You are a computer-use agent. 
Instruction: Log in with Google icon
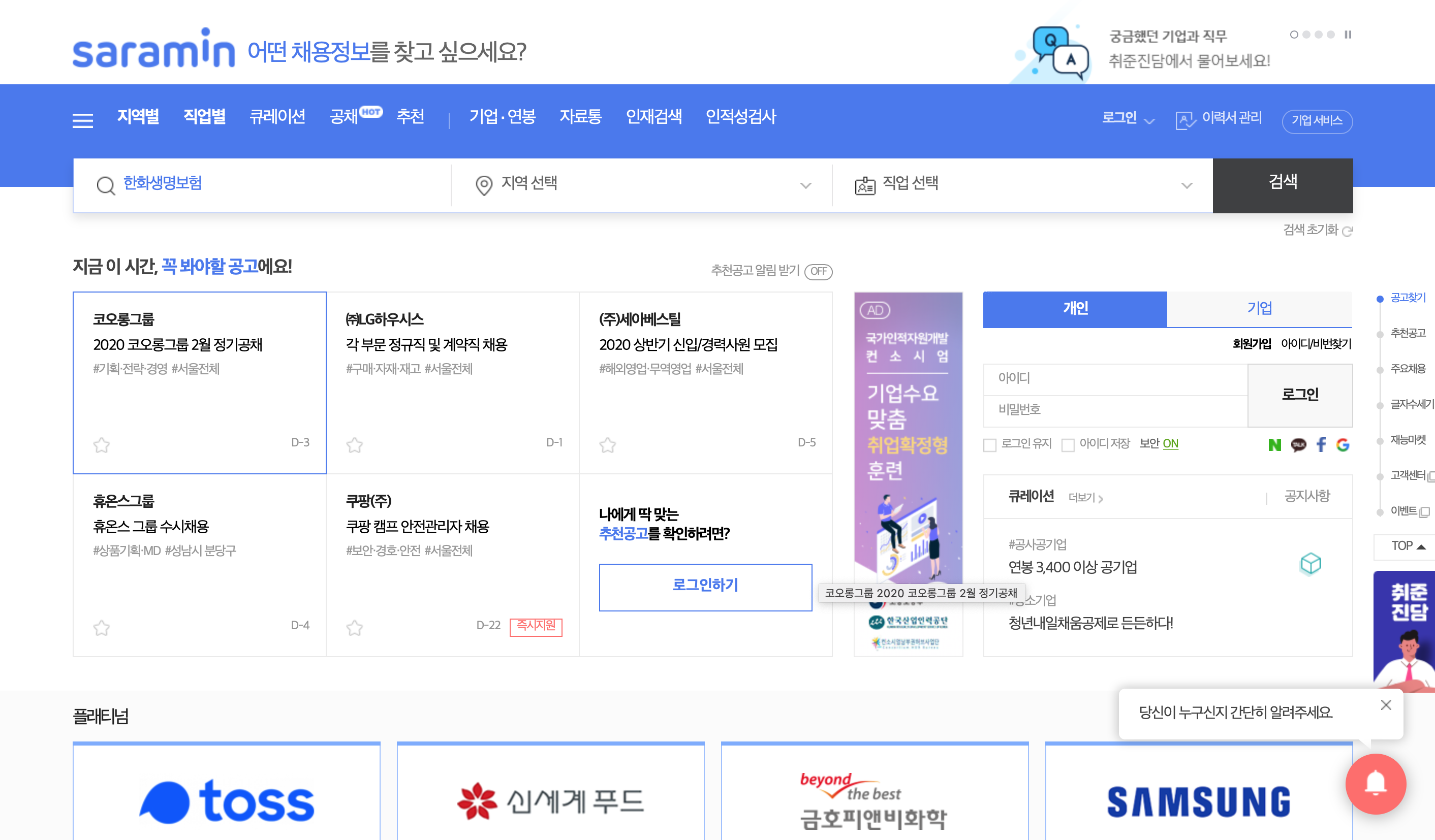coord(1343,444)
